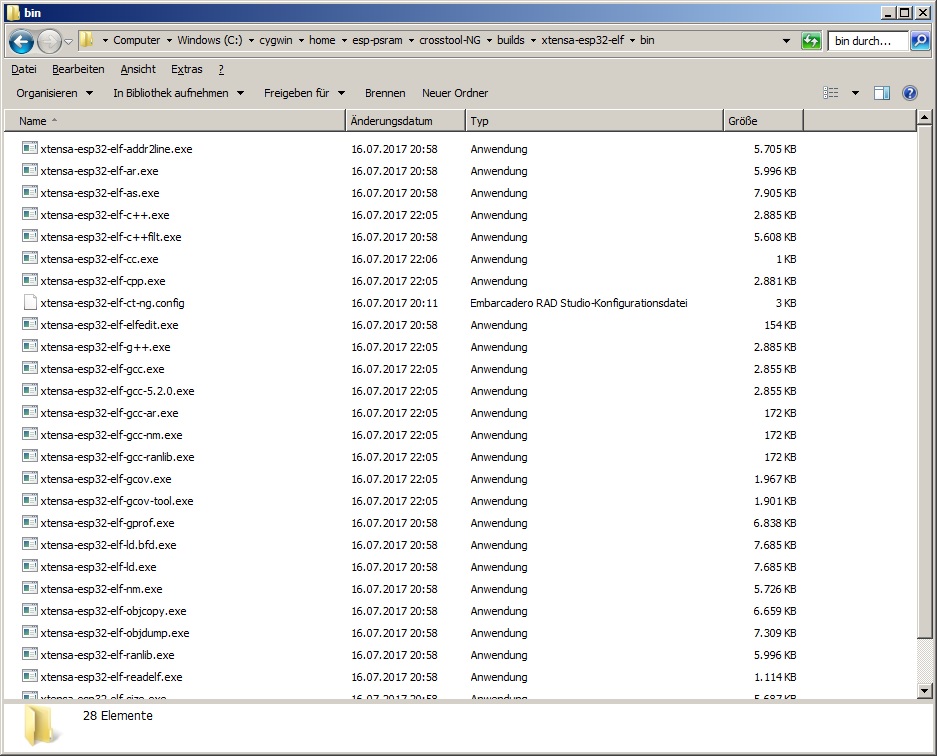Select the icon of xtensa-esp32-elf-addr2line.exe
The width and height of the screenshot is (937, 756).
pyautogui.click(x=30, y=148)
